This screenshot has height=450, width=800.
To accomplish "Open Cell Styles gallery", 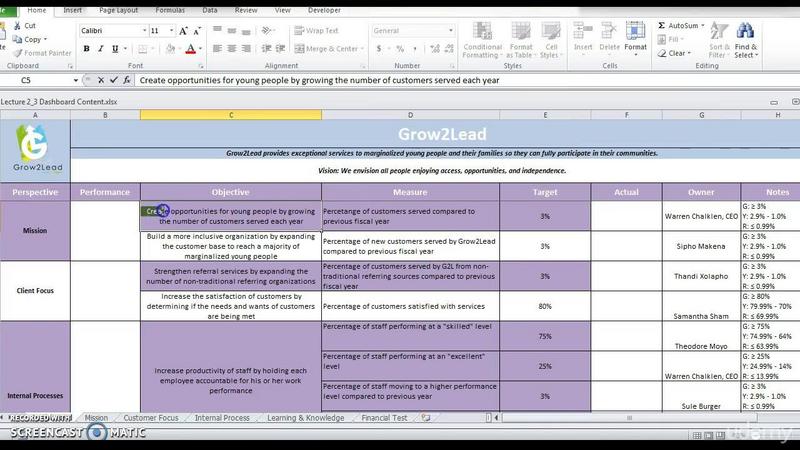I will pyautogui.click(x=551, y=40).
